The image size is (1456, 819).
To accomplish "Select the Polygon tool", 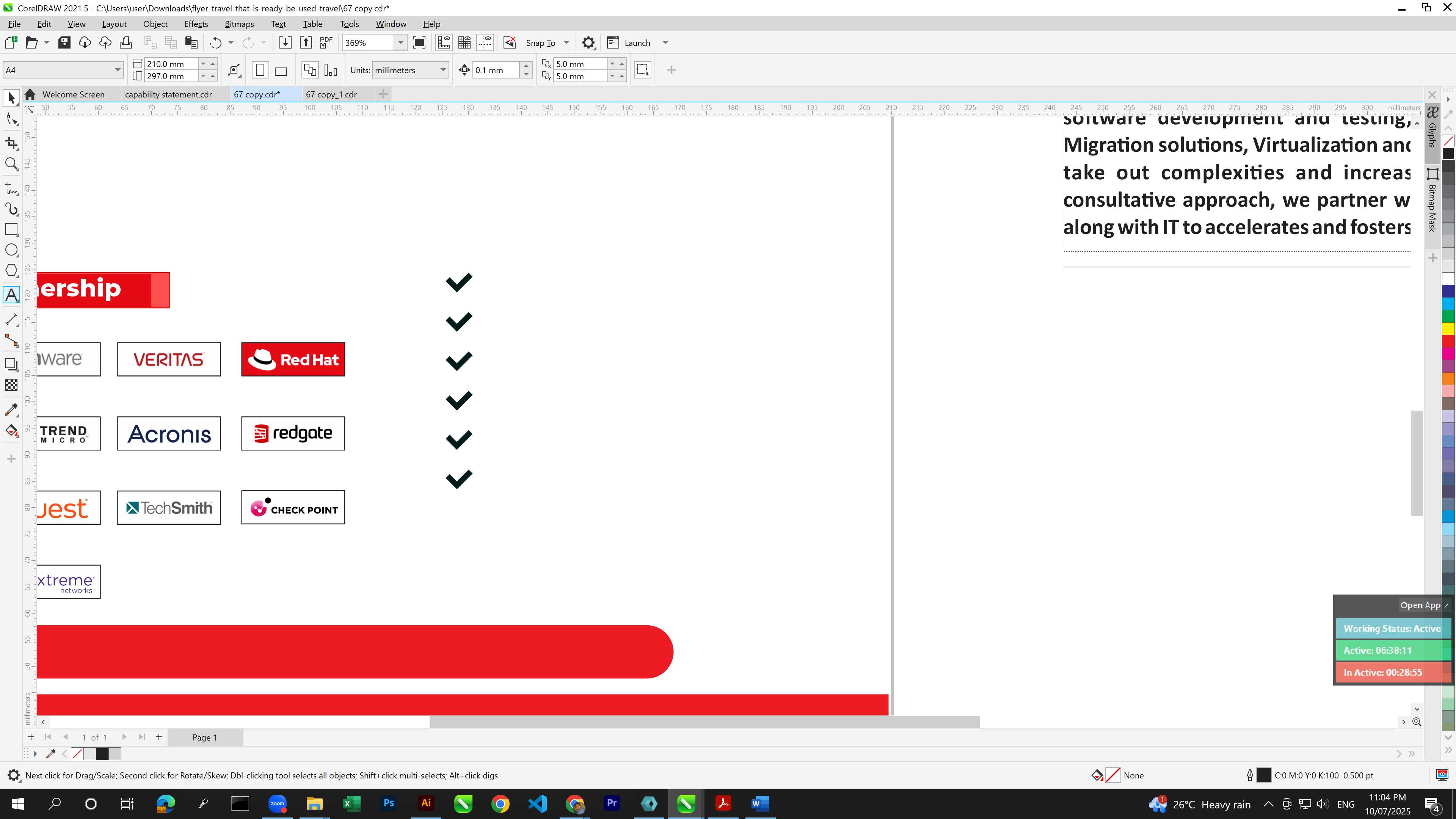I will pos(11,270).
